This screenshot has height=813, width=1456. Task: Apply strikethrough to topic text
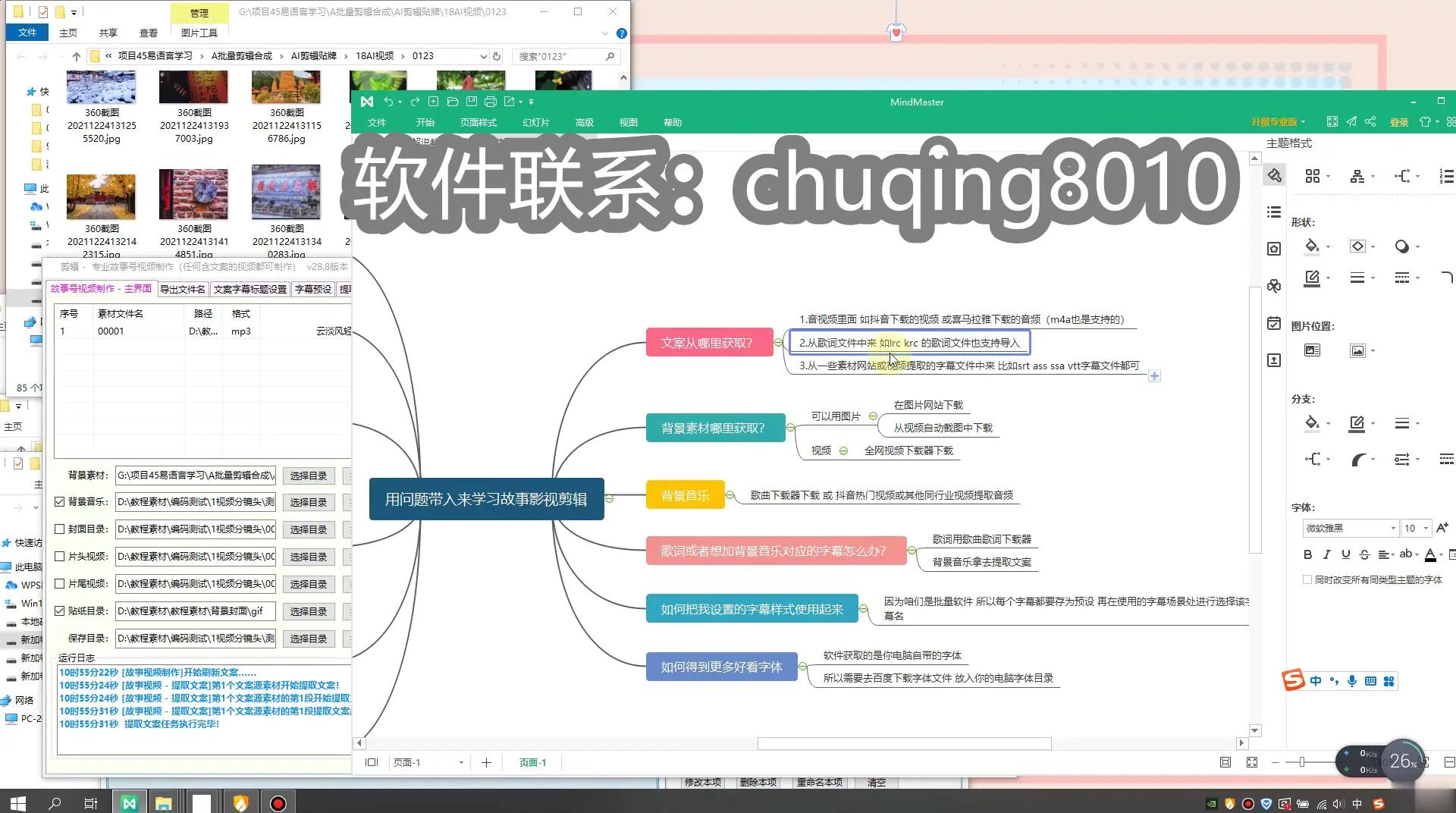[1364, 554]
